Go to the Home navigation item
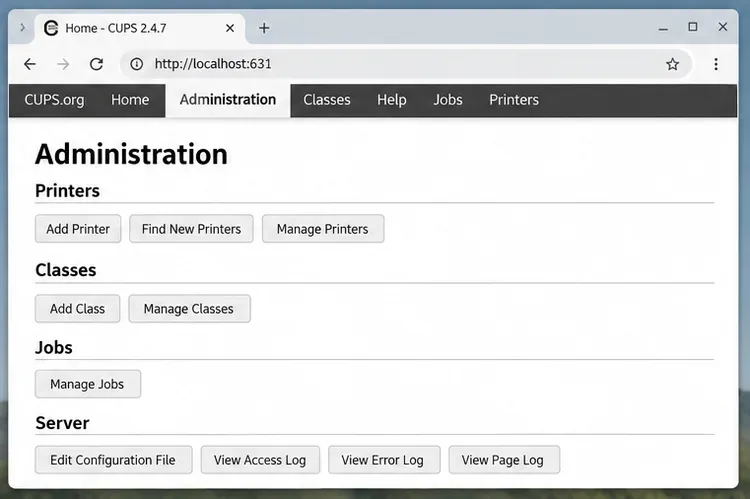 130,100
